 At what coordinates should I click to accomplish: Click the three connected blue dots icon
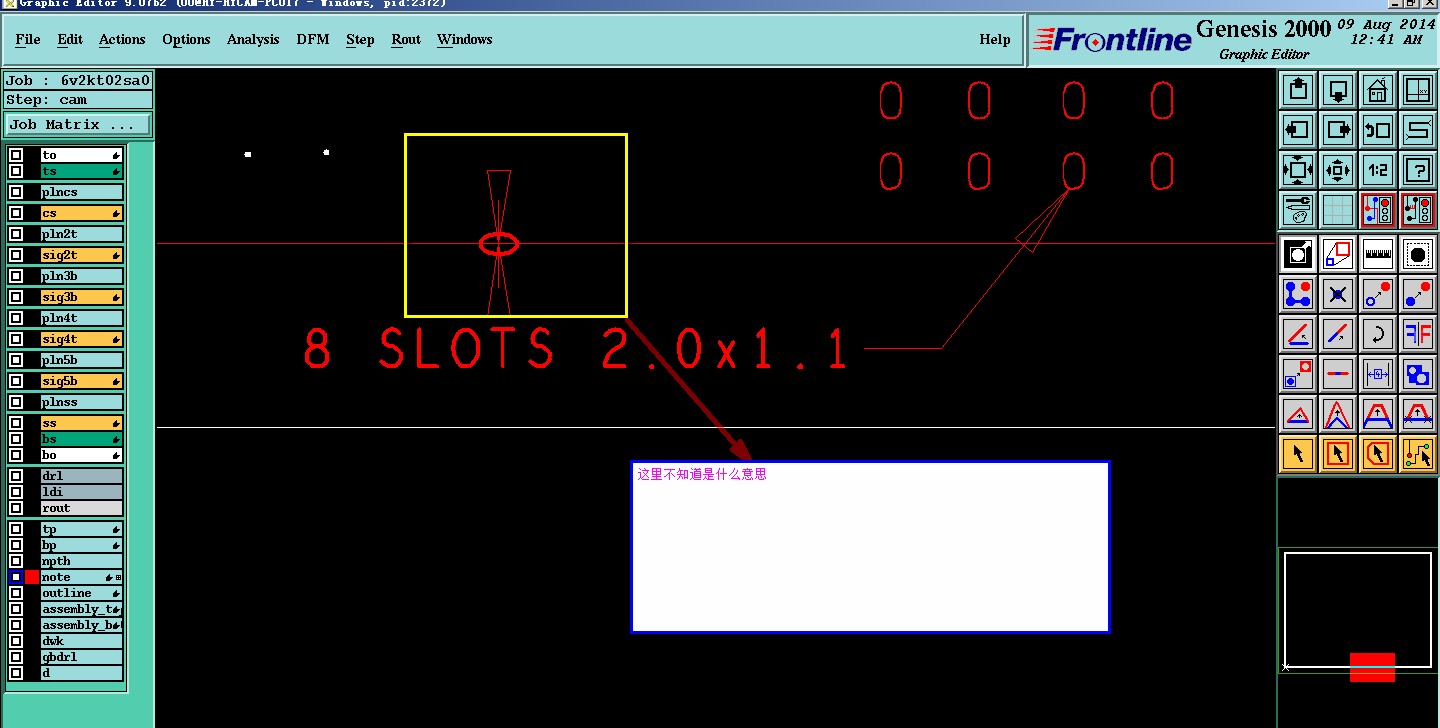tap(1298, 294)
